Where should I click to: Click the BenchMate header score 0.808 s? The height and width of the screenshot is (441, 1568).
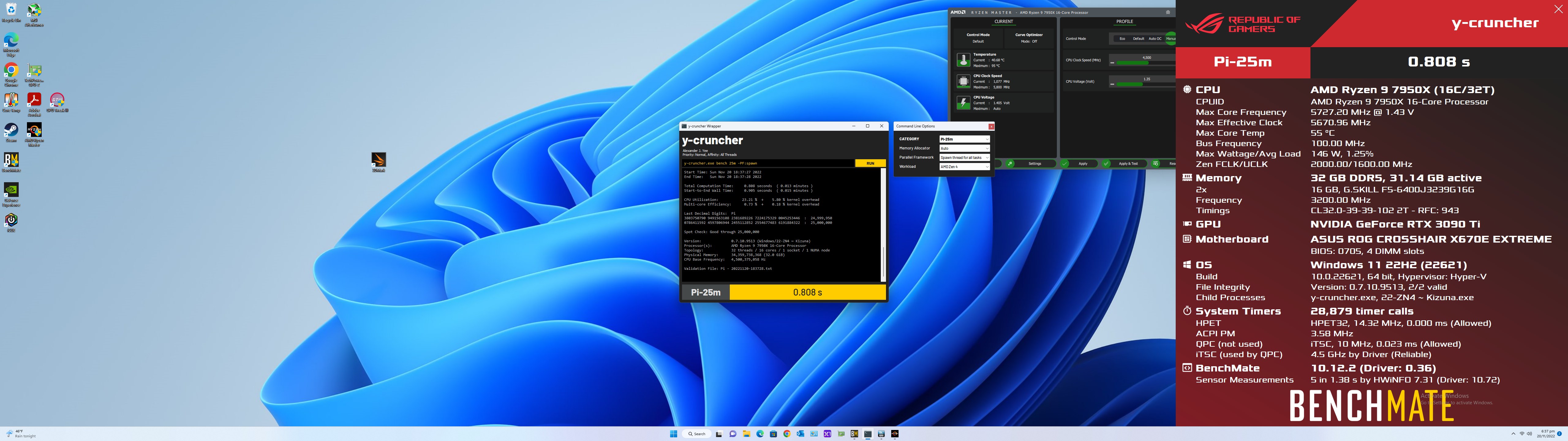[x=1439, y=62]
